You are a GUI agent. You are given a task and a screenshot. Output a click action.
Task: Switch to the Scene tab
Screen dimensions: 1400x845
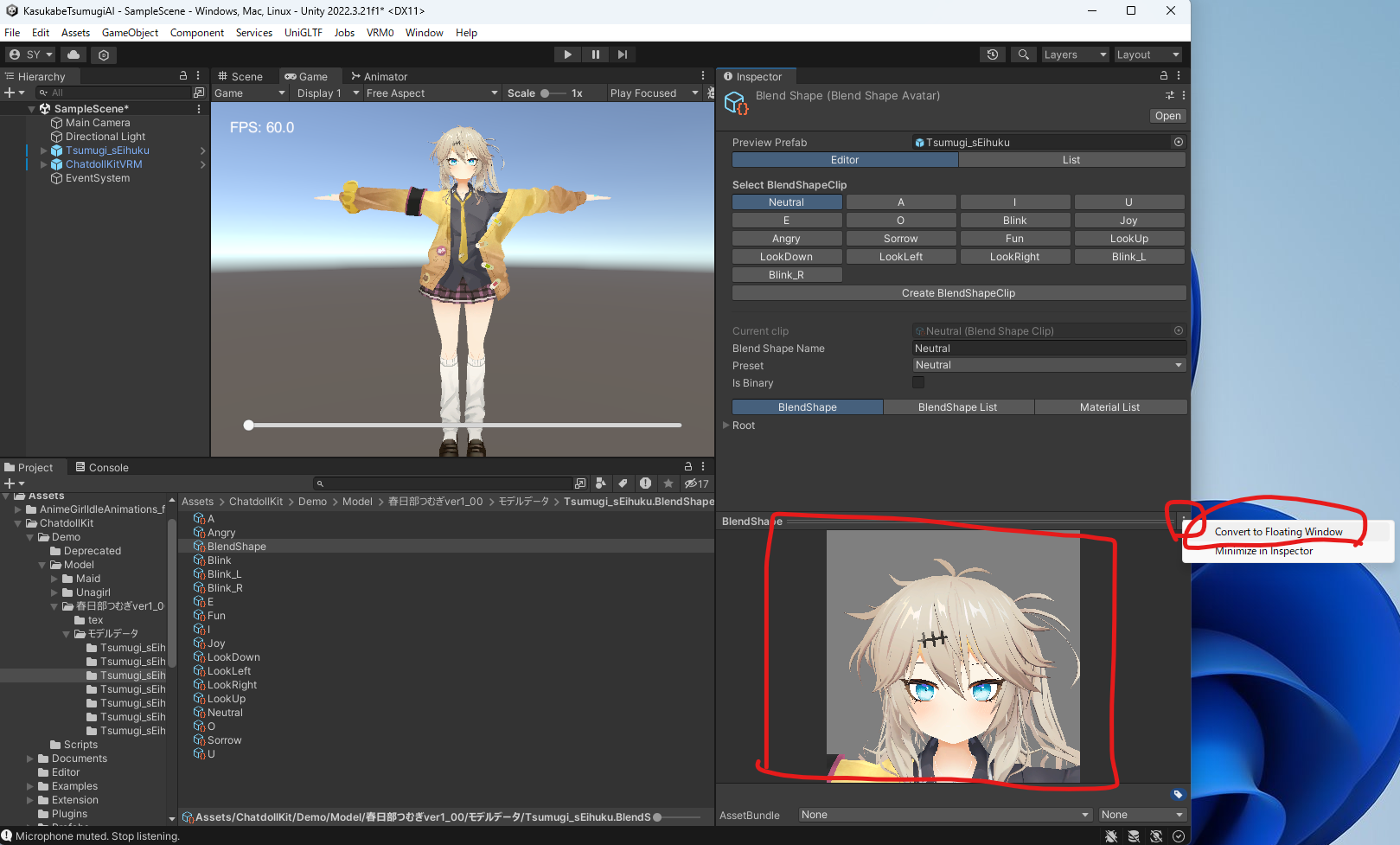[240, 76]
